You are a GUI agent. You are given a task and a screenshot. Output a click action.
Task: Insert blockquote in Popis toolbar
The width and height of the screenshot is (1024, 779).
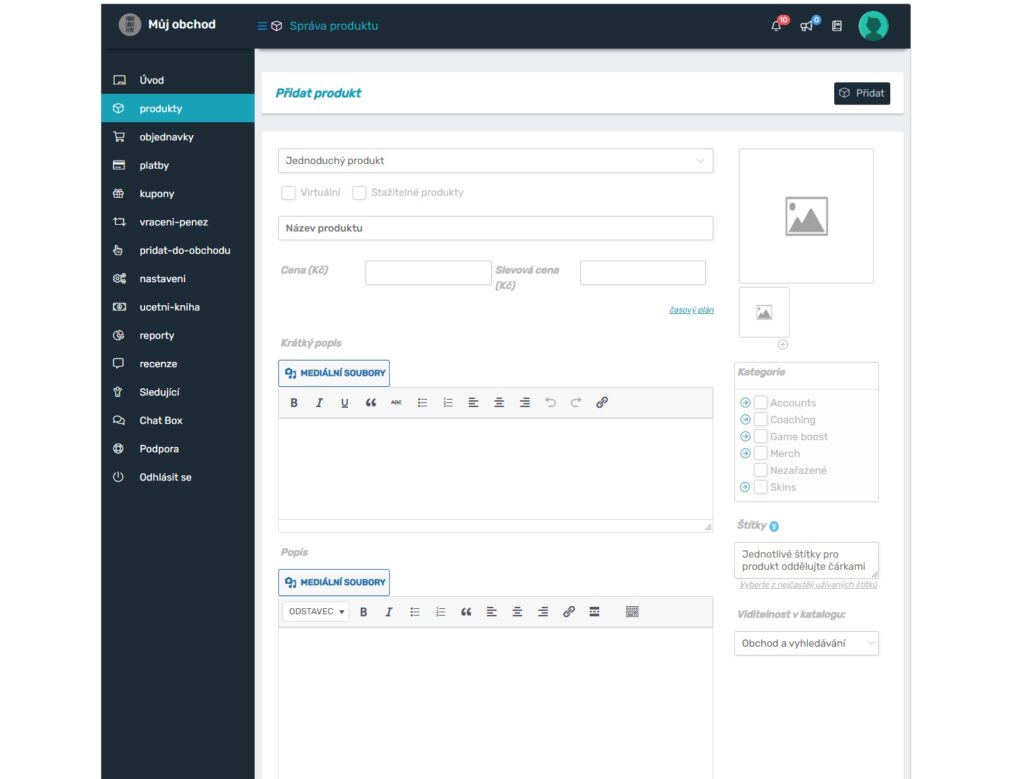[466, 612]
